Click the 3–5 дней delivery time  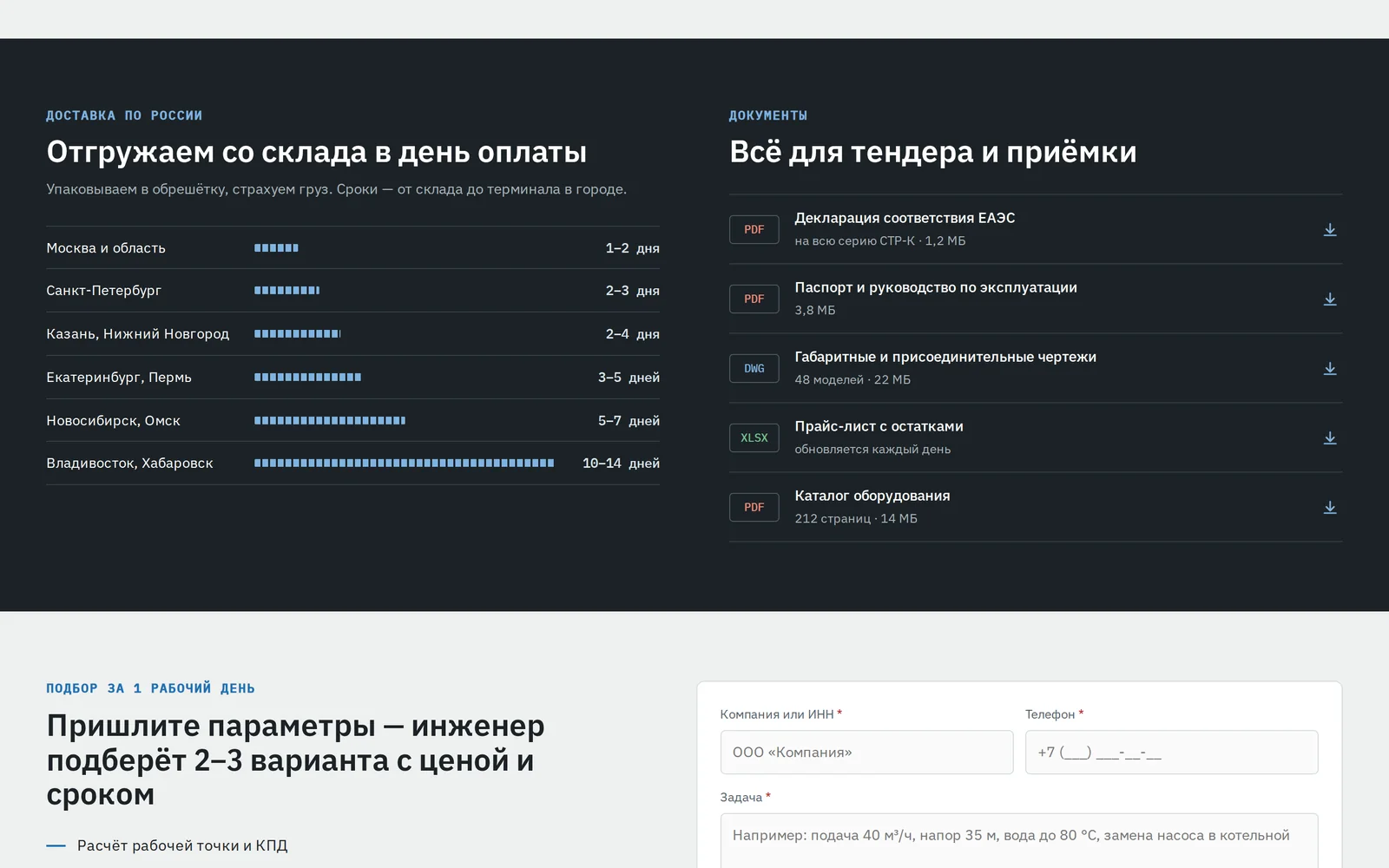(x=629, y=378)
